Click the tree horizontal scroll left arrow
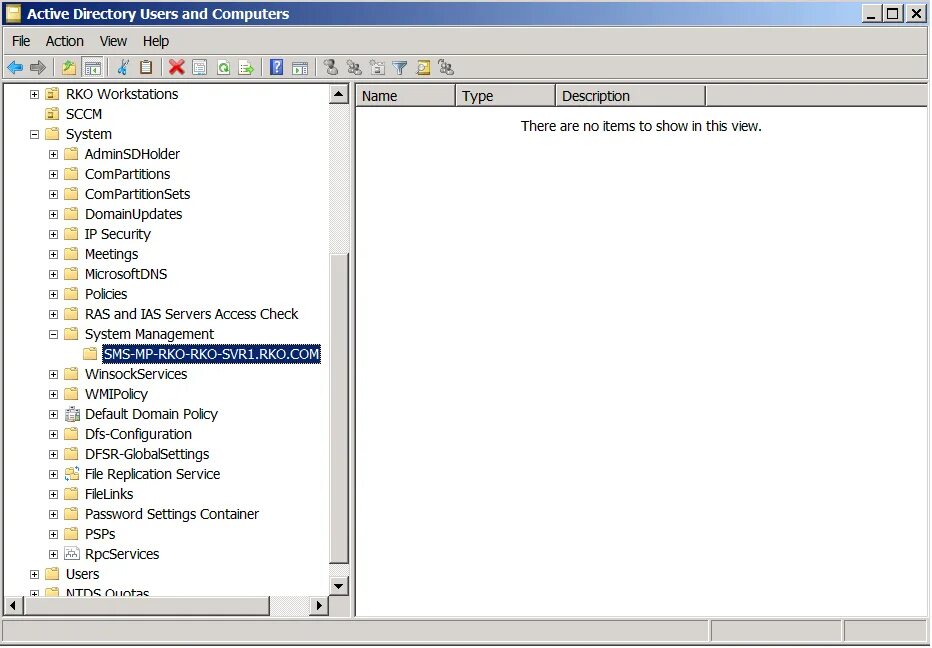Viewport: 932px width, 648px height. 14,606
